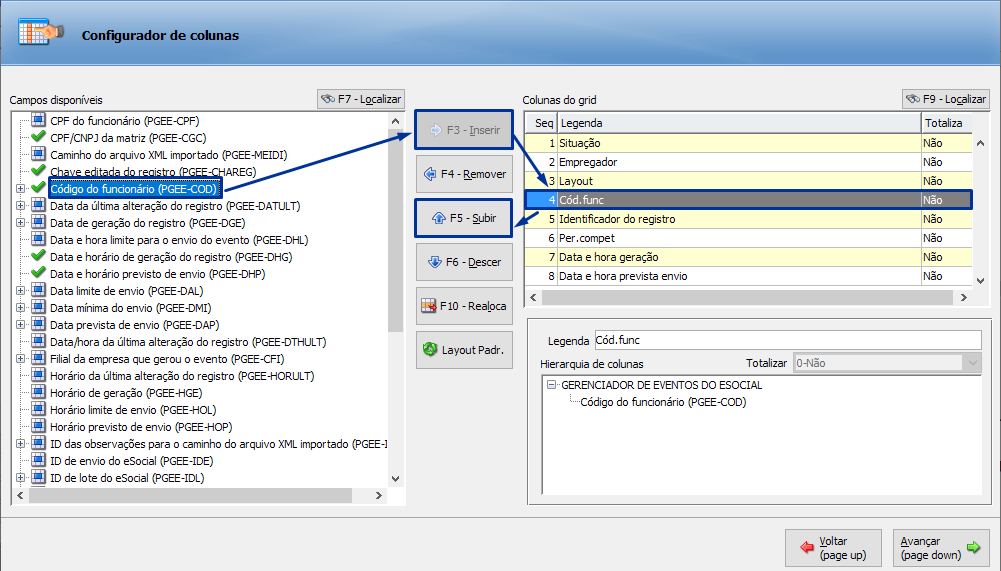The width and height of the screenshot is (1001, 571).
Task: Click checkmark icon of Código do funcionário
Action: point(38,187)
